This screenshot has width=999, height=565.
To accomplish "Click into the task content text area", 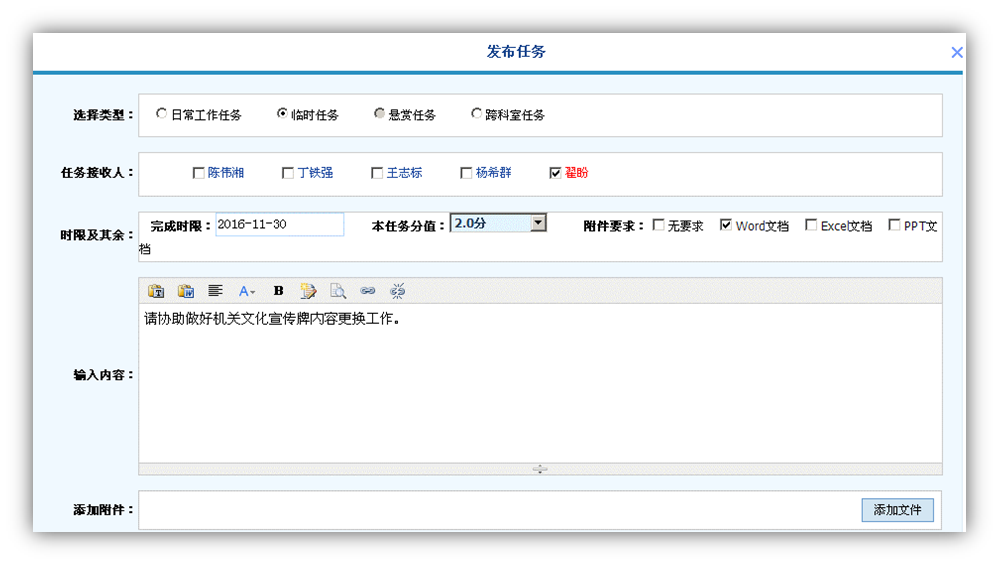I will (540, 383).
